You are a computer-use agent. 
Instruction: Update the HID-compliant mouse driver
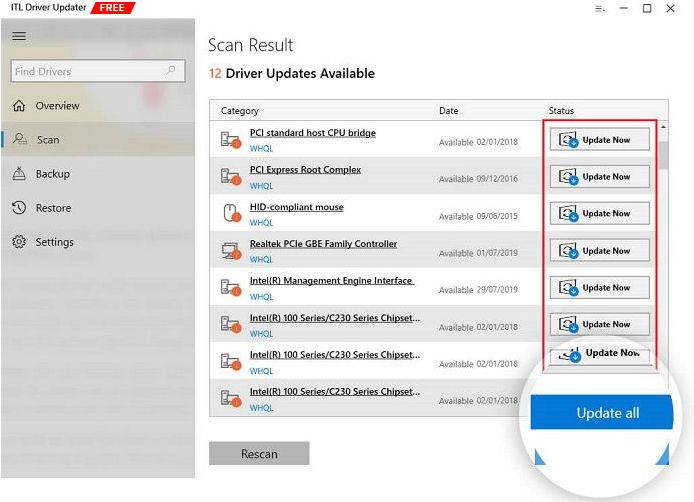[x=600, y=213]
